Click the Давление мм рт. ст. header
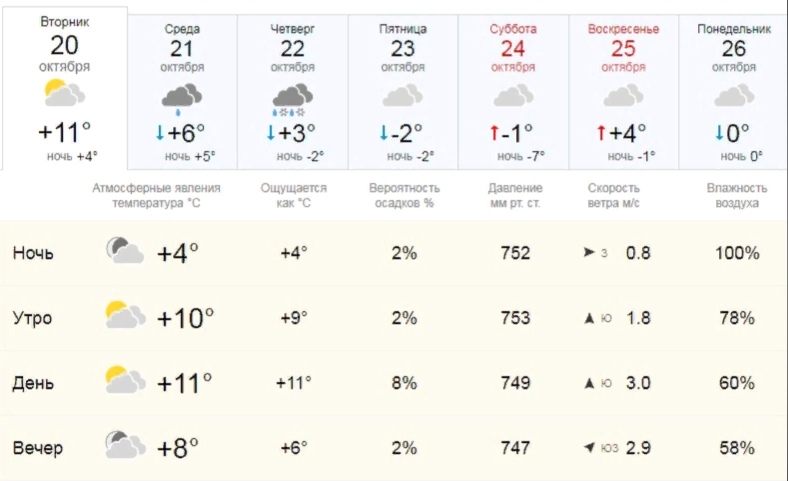The width and height of the screenshot is (788, 481). [x=515, y=195]
